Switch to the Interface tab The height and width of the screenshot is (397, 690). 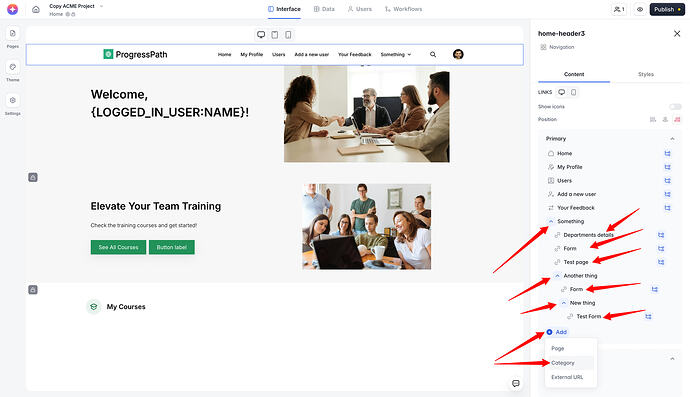click(284, 9)
